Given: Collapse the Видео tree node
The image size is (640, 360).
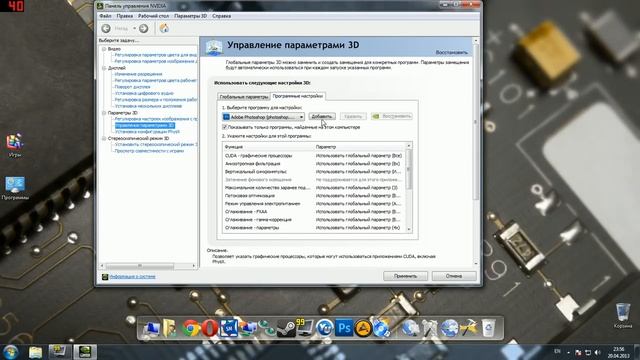Looking at the screenshot, I should pyautogui.click(x=104, y=49).
